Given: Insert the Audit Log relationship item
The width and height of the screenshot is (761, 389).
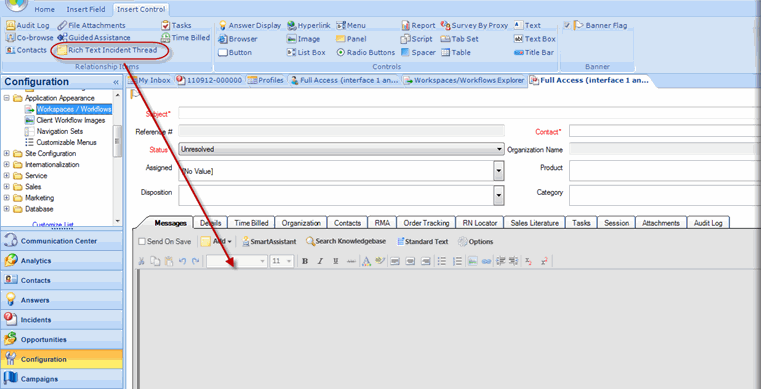Looking at the screenshot, I should (28, 25).
